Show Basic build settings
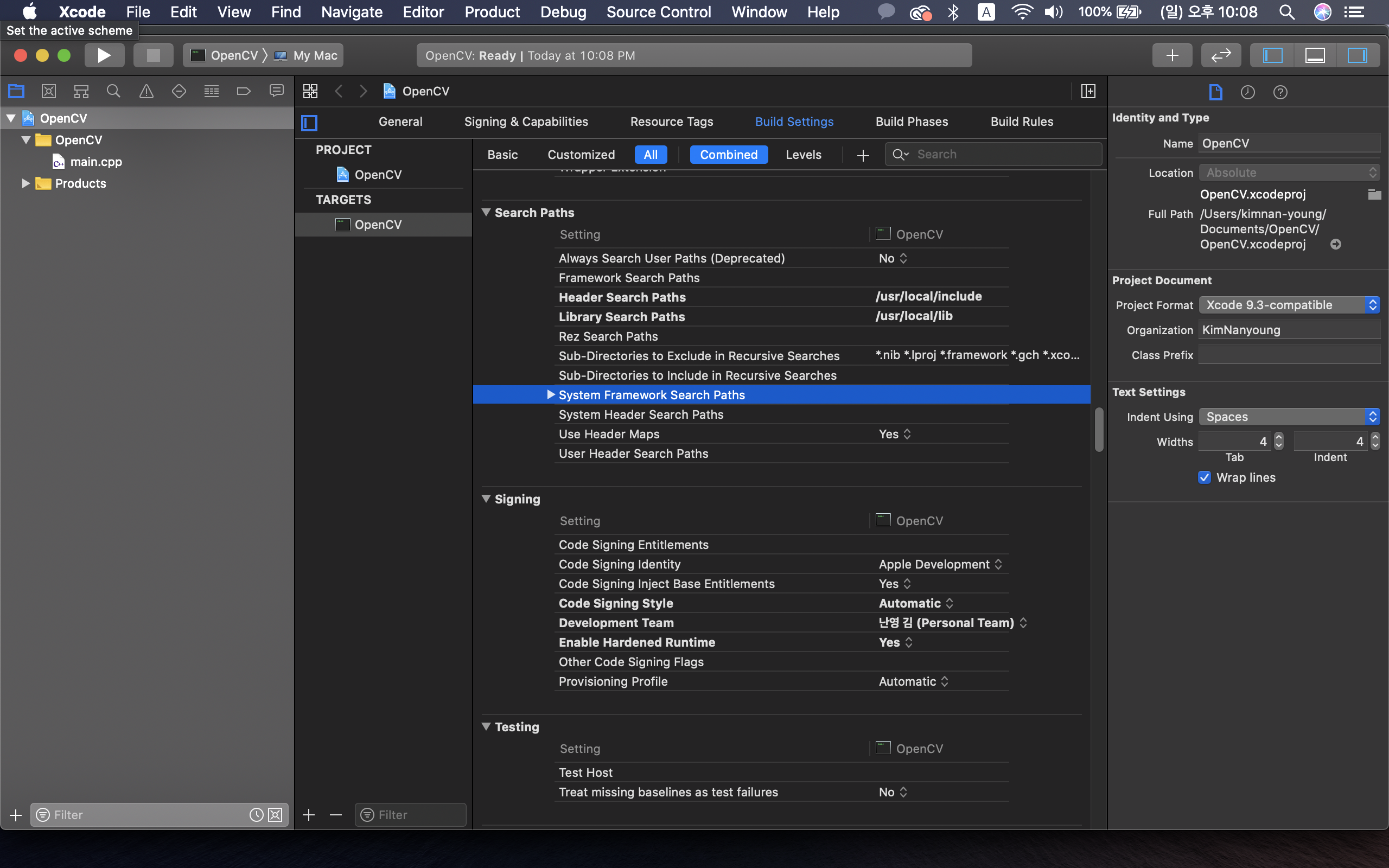This screenshot has height=868, width=1389. 502,155
